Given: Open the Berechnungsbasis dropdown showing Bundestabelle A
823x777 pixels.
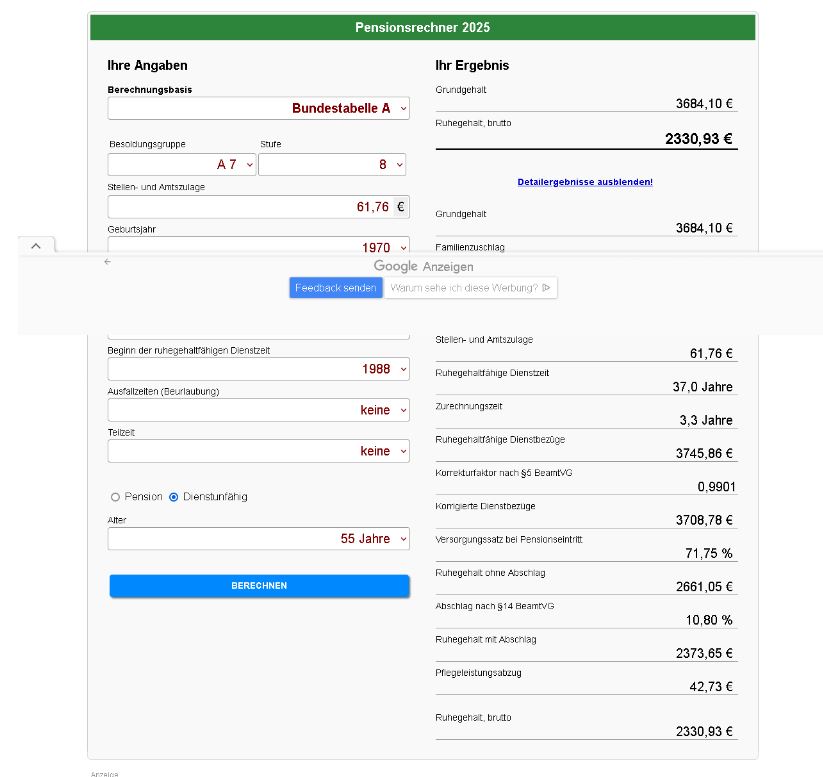Looking at the screenshot, I should [258, 108].
